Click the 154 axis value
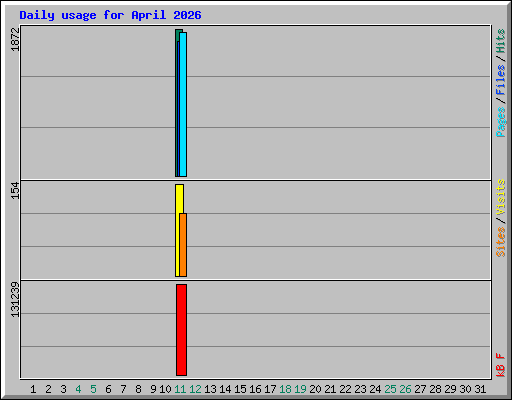The image size is (512, 400). (x=15, y=190)
